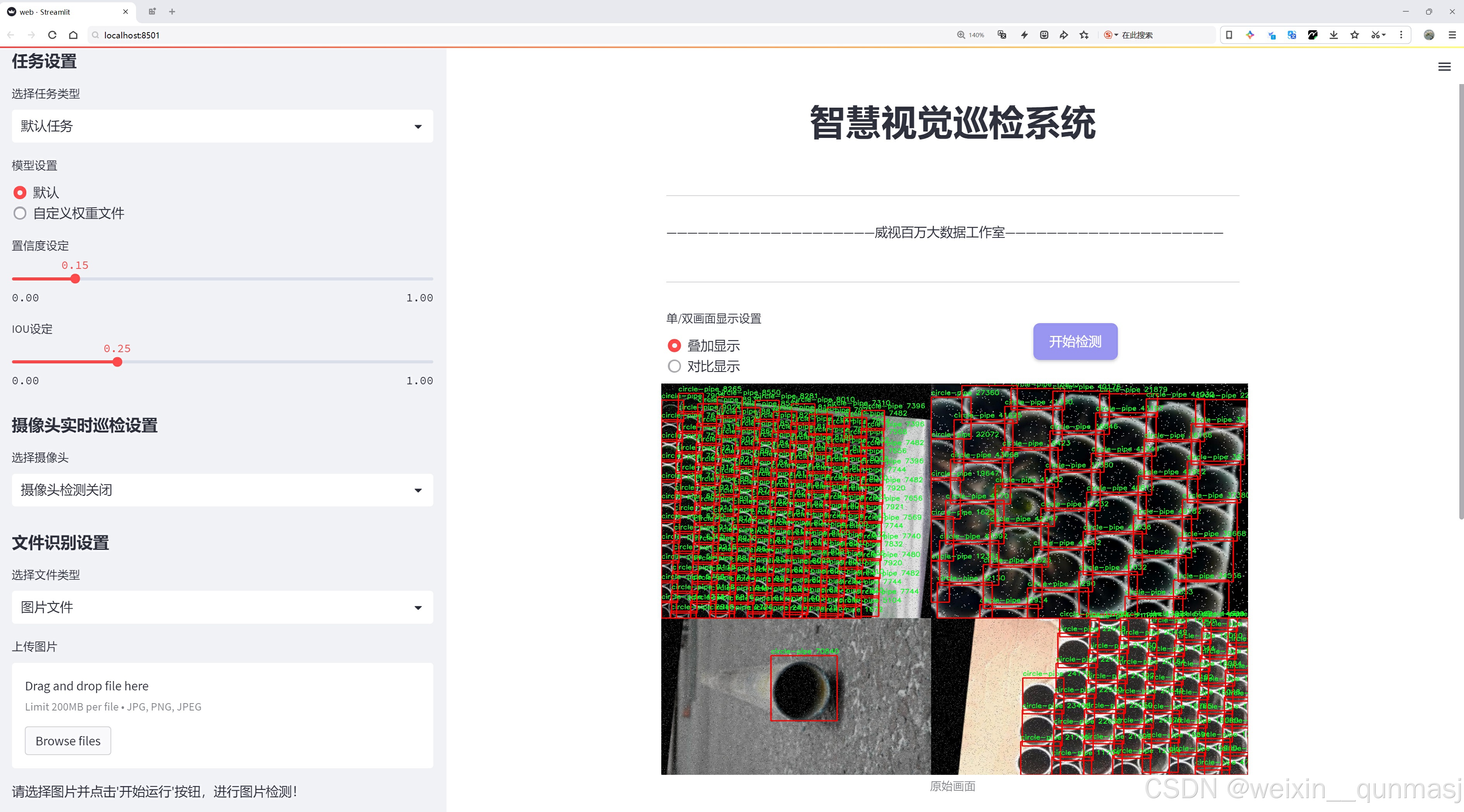Click the translate page icon in address bar
Viewport: 1464px width, 812px height.
coord(1002,35)
